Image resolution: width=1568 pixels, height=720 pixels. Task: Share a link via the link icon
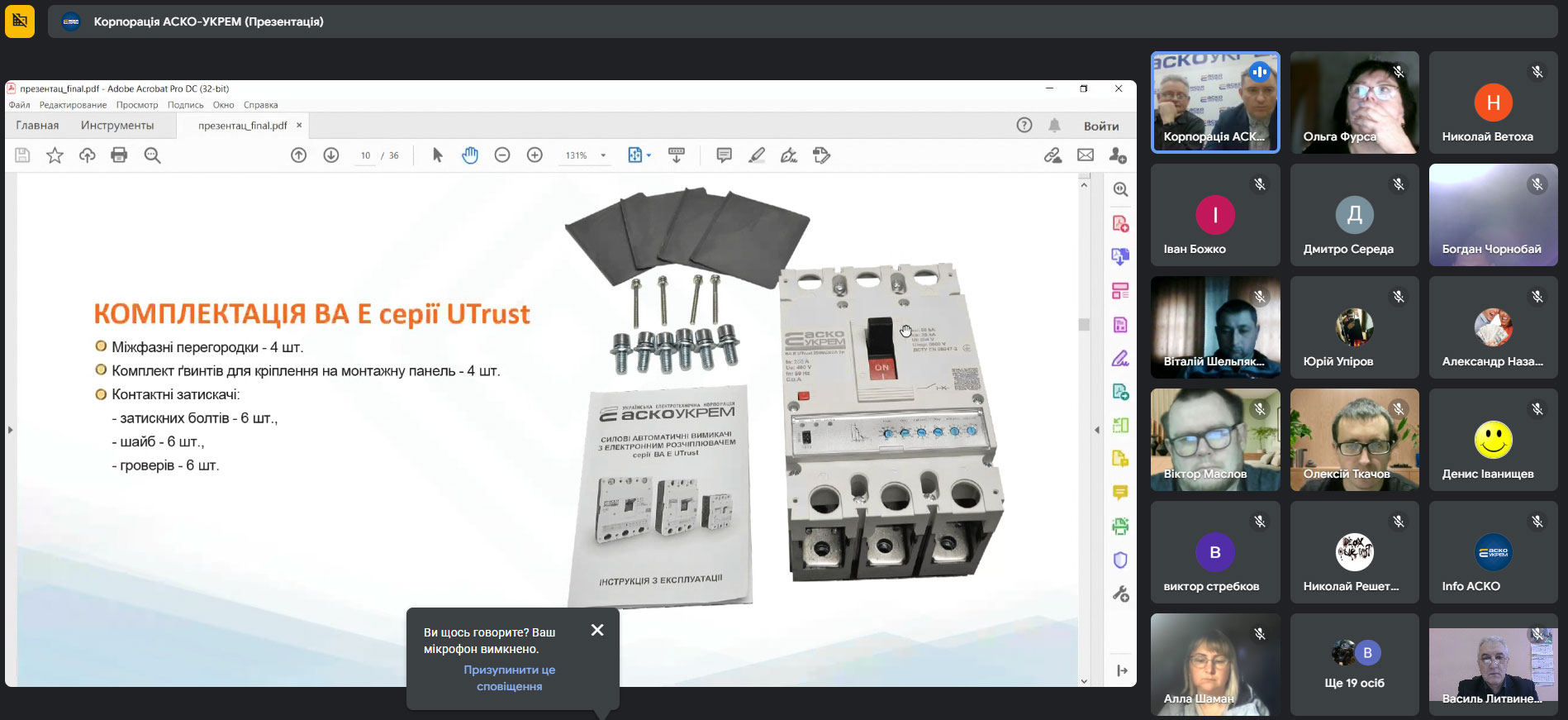pyautogui.click(x=1052, y=155)
